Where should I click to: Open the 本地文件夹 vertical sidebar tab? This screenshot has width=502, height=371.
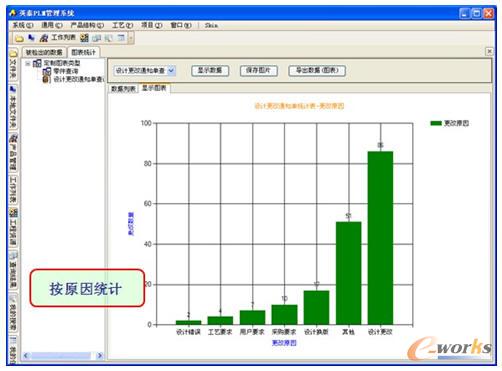[x=12, y=107]
